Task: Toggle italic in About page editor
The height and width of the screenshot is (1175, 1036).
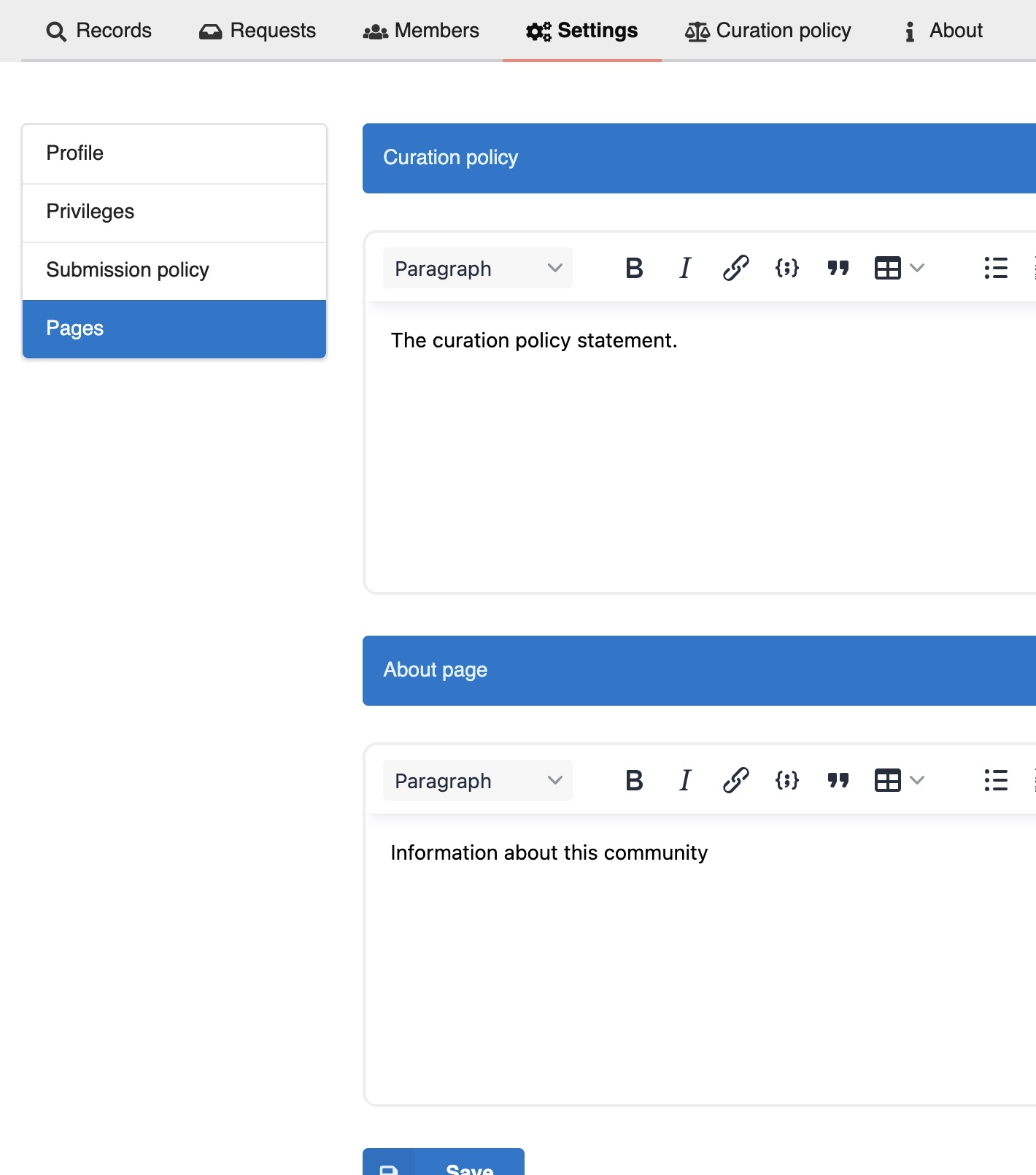Action: pos(685,780)
